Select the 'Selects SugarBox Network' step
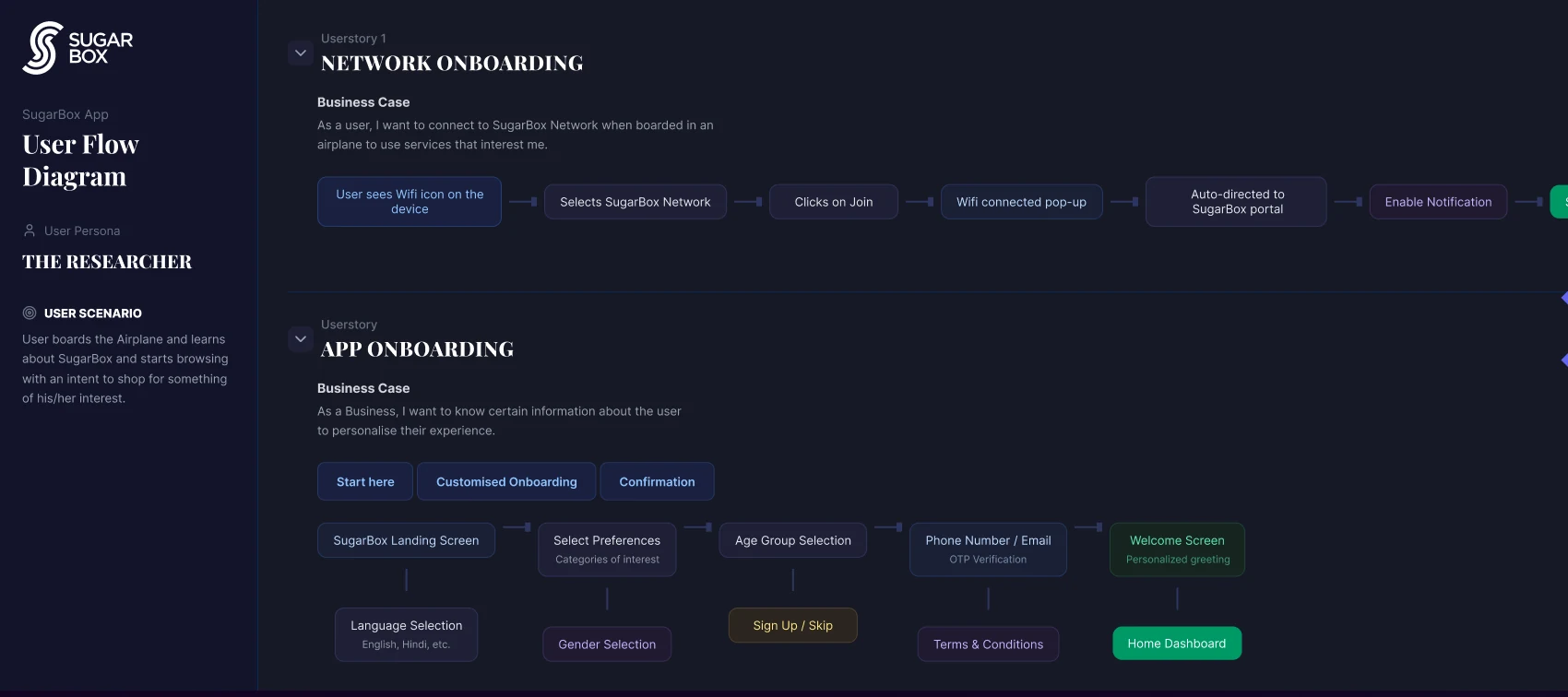Viewport: 1568px width, 697px height. point(636,202)
